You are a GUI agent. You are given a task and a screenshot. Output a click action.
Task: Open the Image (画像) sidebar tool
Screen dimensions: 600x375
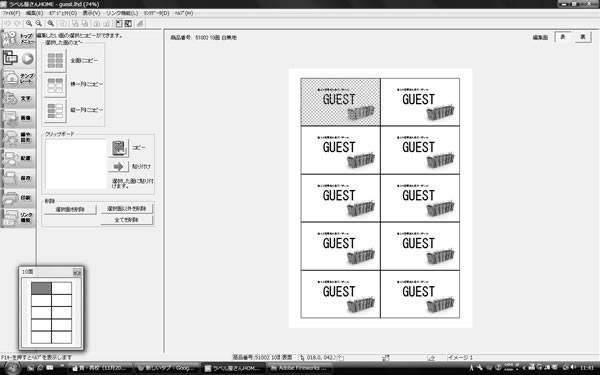tap(18, 118)
